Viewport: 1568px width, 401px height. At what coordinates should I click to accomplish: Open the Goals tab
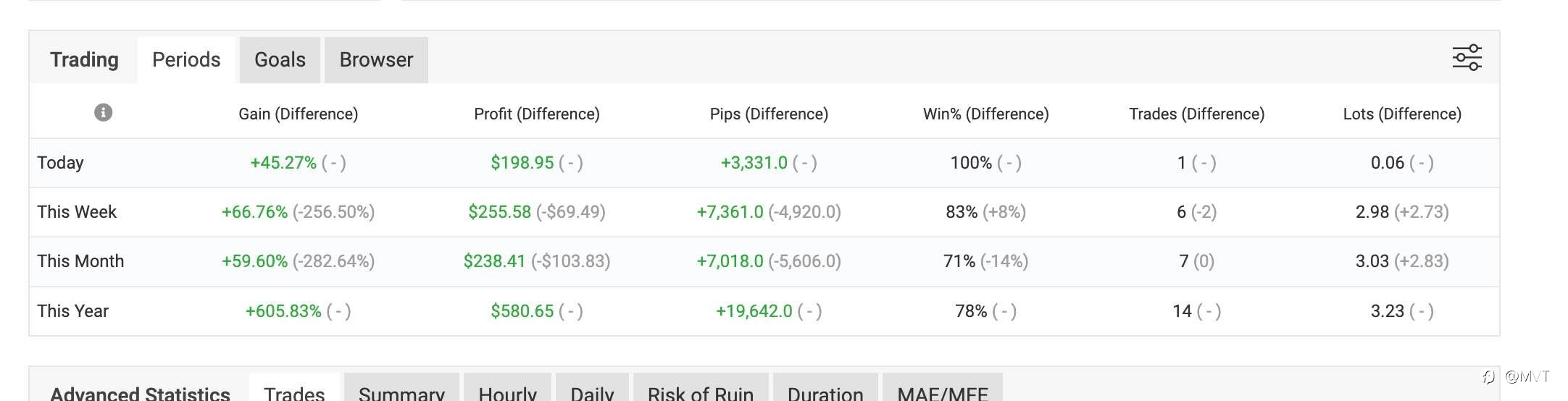(x=280, y=59)
